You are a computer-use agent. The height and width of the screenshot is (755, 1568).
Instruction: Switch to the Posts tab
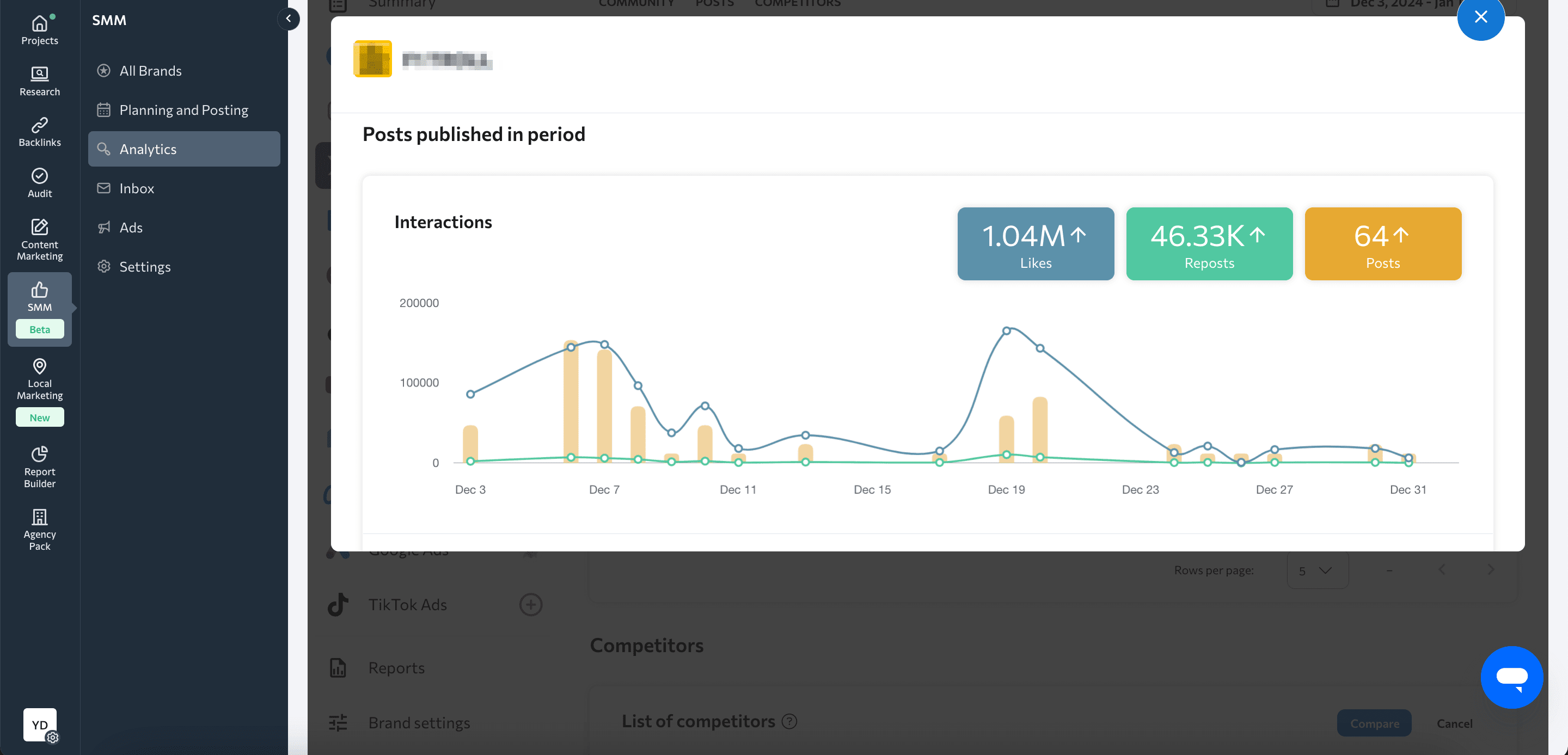click(x=713, y=4)
